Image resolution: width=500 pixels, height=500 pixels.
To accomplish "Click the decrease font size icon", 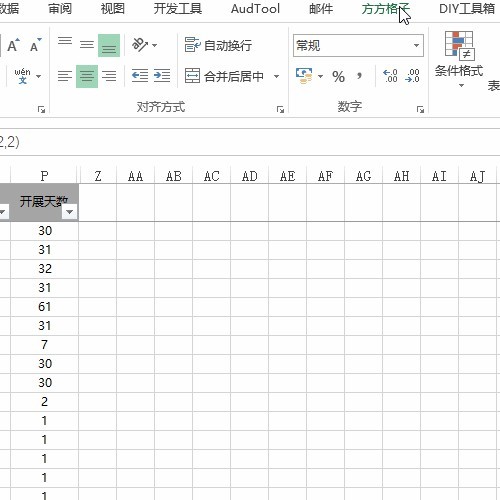I will (x=36, y=45).
